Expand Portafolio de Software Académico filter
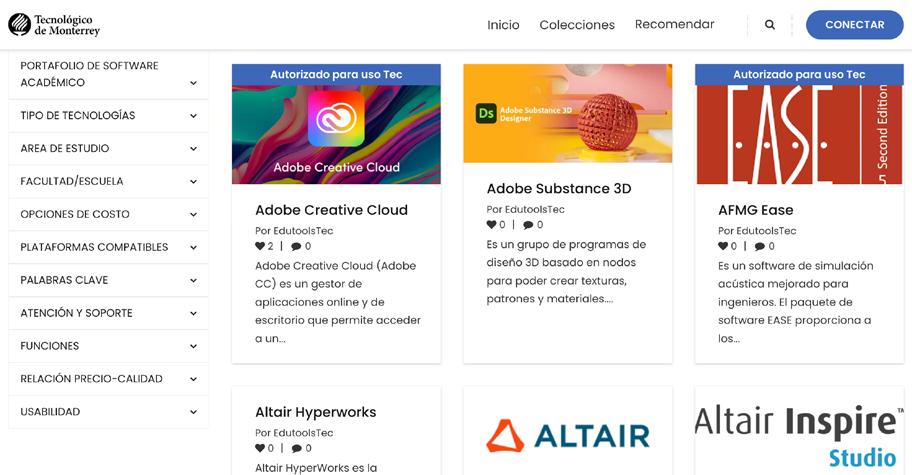Viewport: 912px width, 475px height. pyautogui.click(x=109, y=74)
